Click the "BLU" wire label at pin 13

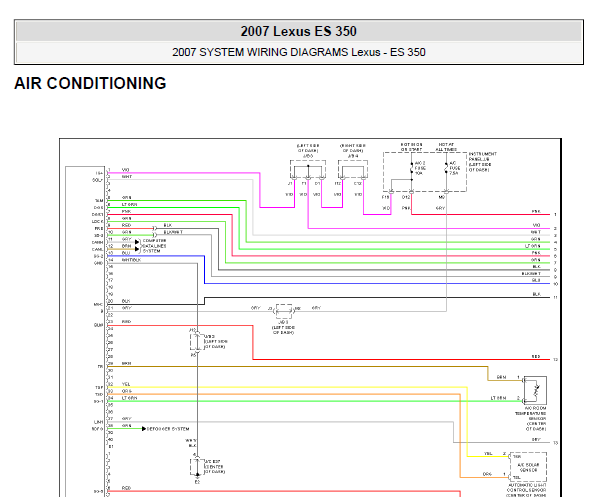(x=126, y=253)
